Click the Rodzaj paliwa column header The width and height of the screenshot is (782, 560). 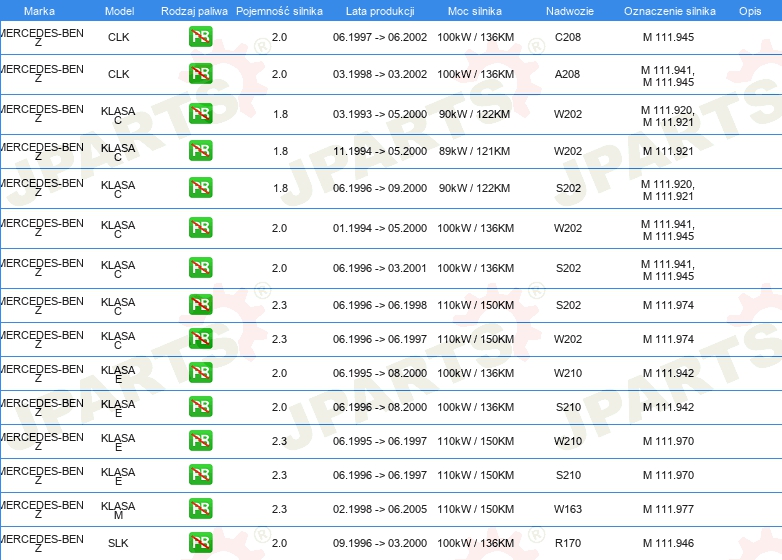pos(194,11)
